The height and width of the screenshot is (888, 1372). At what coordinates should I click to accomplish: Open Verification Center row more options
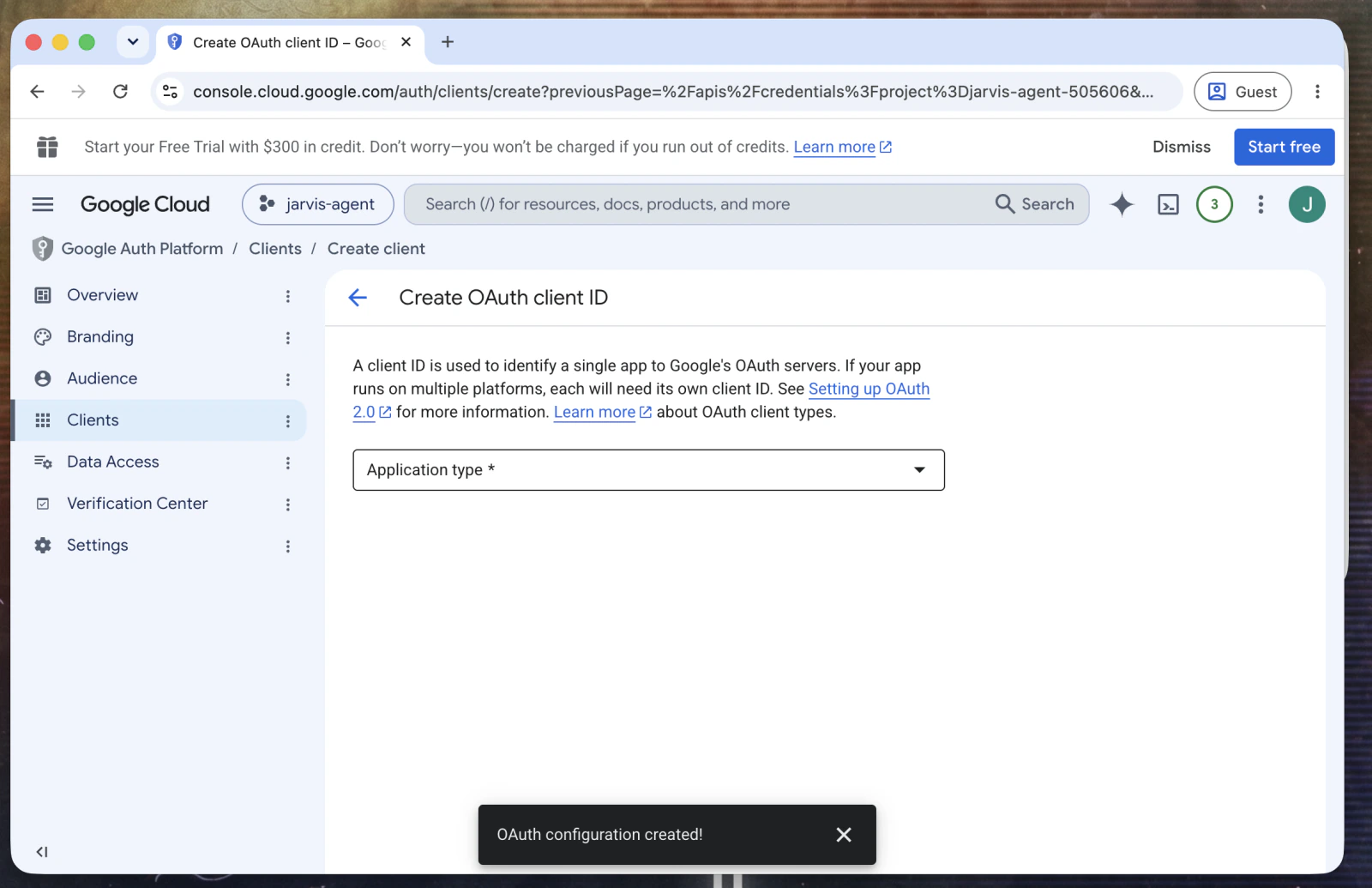288,504
